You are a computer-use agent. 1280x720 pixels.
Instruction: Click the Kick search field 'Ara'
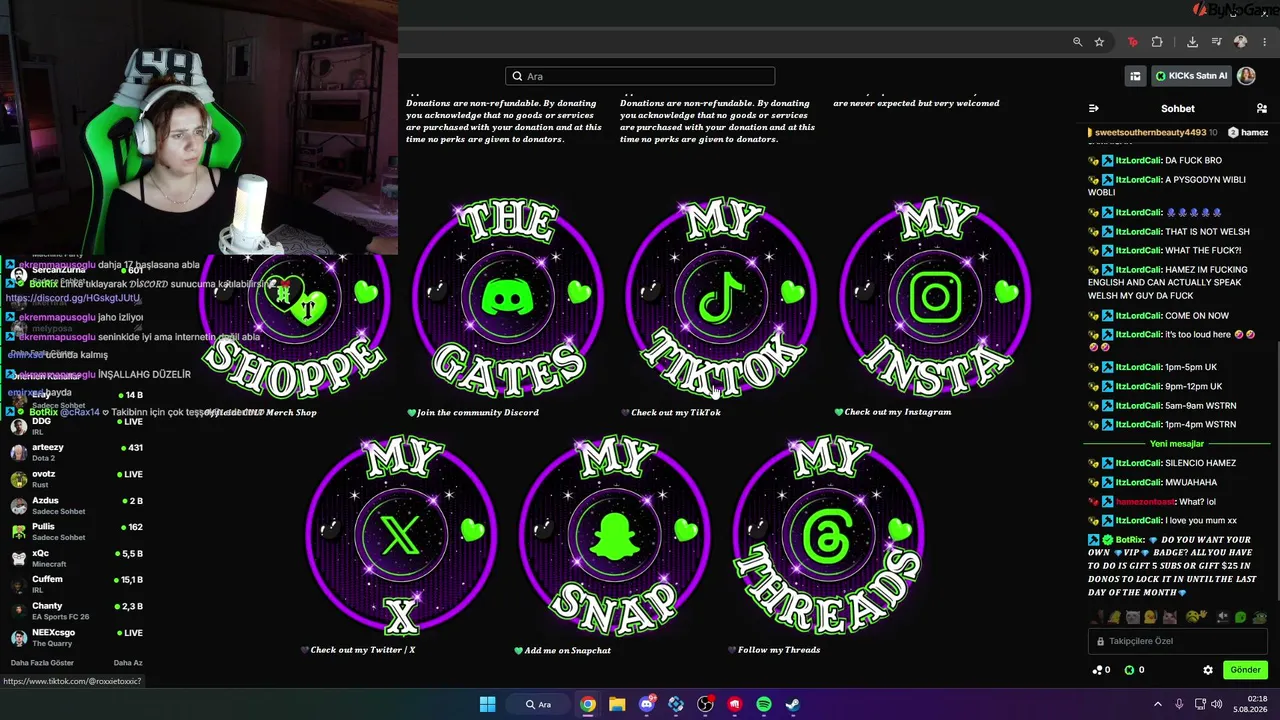tap(640, 76)
